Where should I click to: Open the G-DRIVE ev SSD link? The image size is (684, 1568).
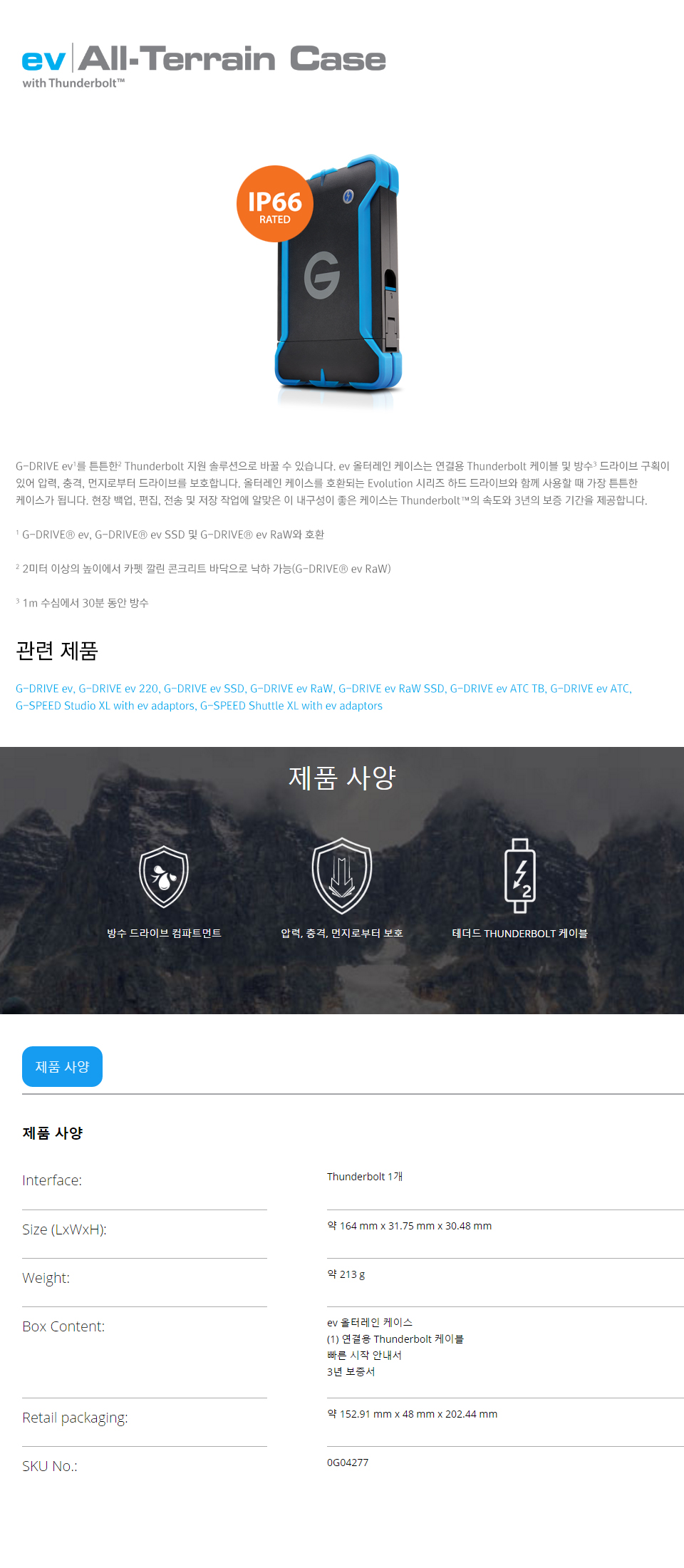[204, 688]
